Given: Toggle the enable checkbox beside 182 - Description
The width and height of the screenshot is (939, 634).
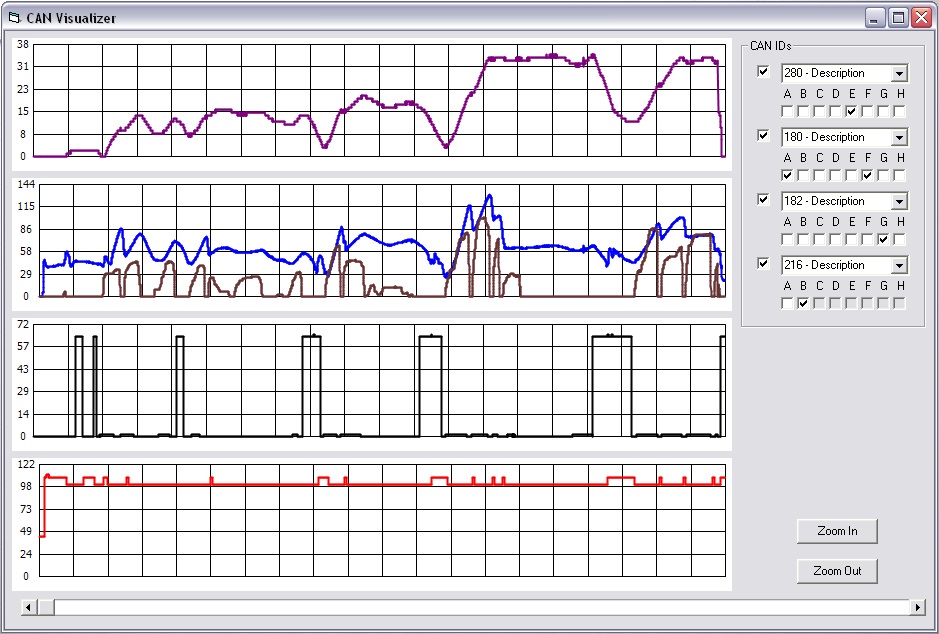Looking at the screenshot, I should pos(763,199).
